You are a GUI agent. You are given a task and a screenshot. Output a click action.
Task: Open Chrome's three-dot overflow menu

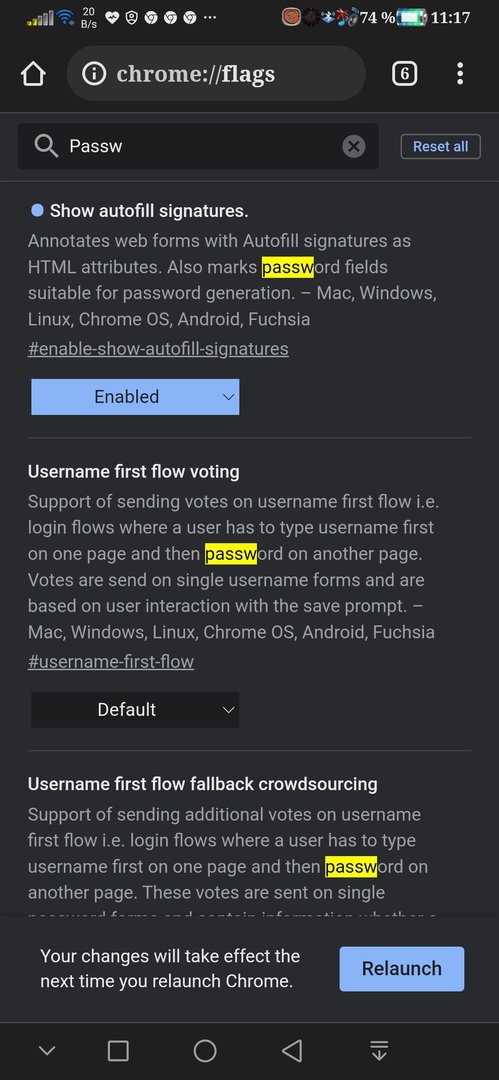click(x=460, y=74)
